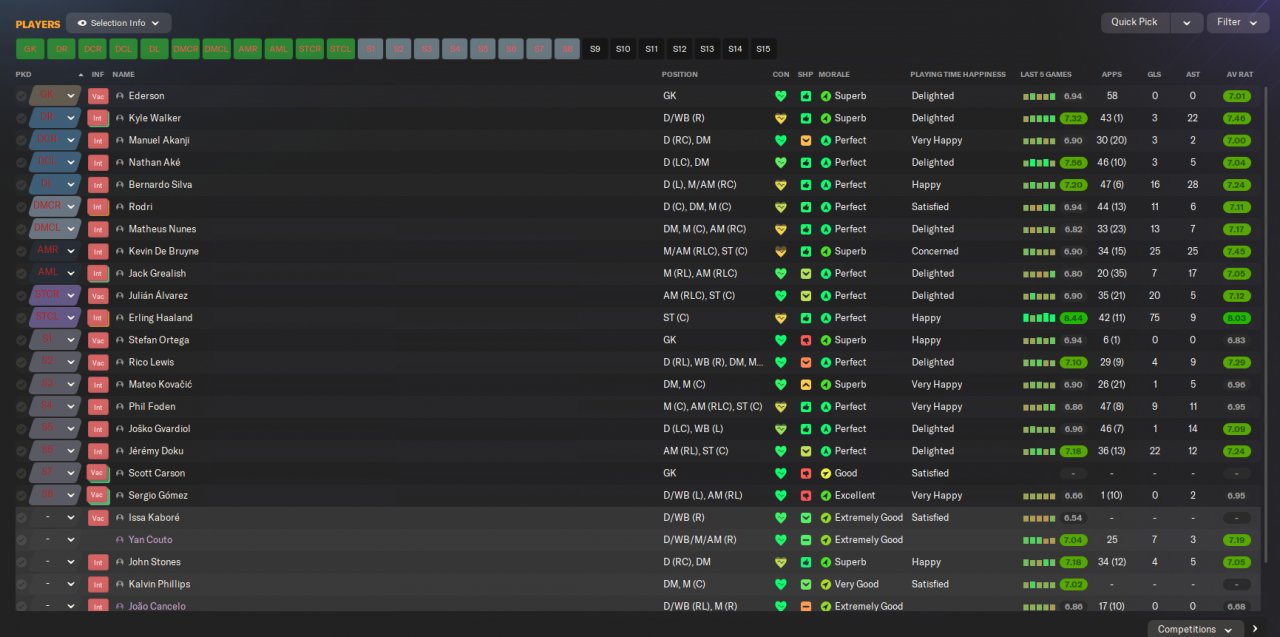Screen dimensions: 1280x637
Task: Select the S15 substitute slot button
Action: [x=763, y=48]
